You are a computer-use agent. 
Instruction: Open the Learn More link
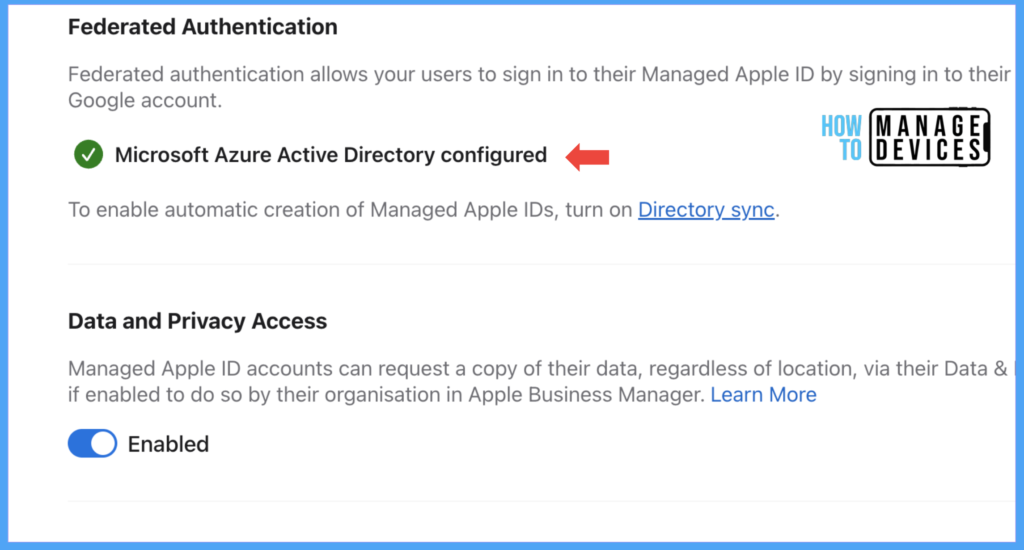(x=763, y=395)
